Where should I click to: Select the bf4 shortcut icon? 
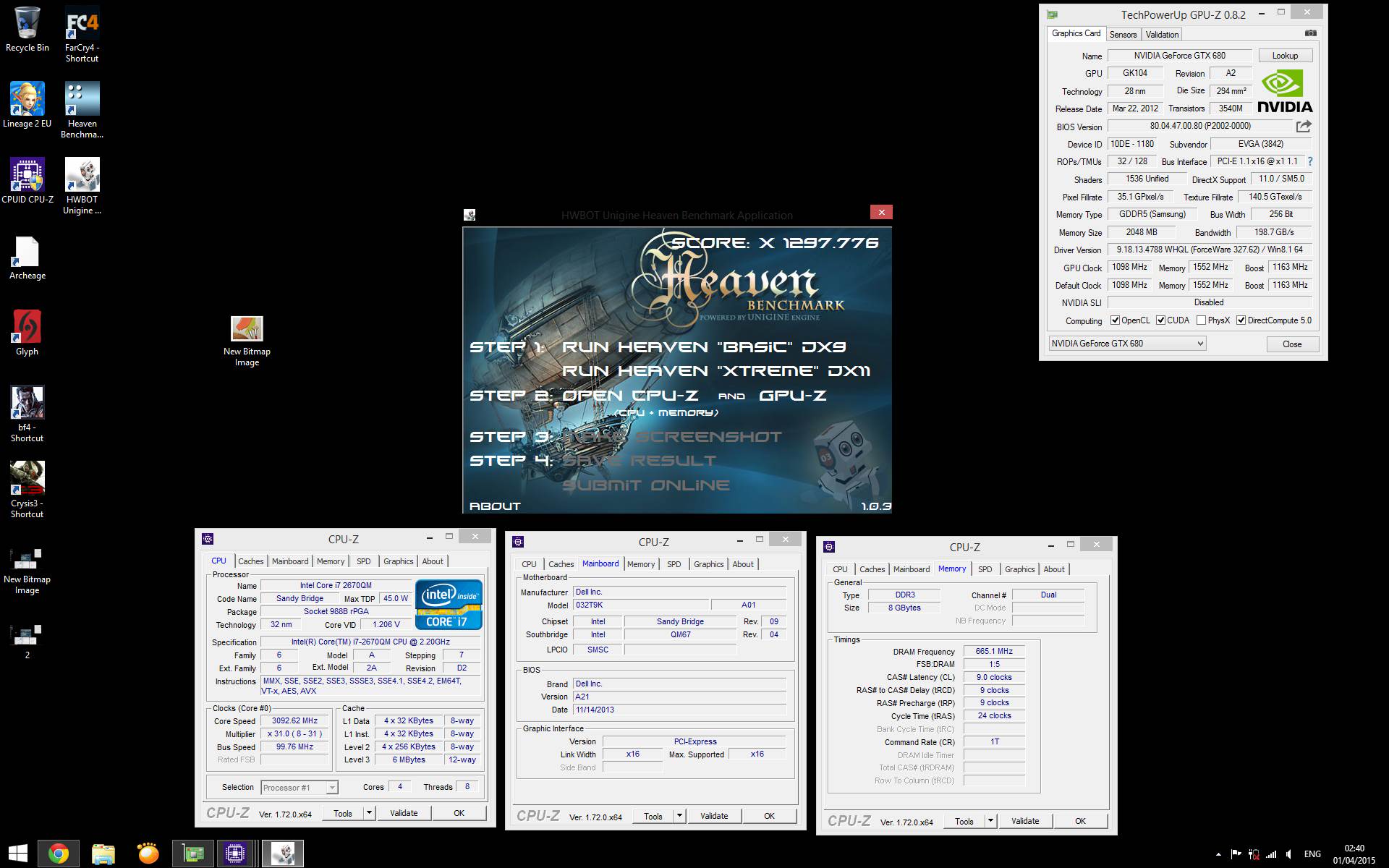(x=27, y=414)
